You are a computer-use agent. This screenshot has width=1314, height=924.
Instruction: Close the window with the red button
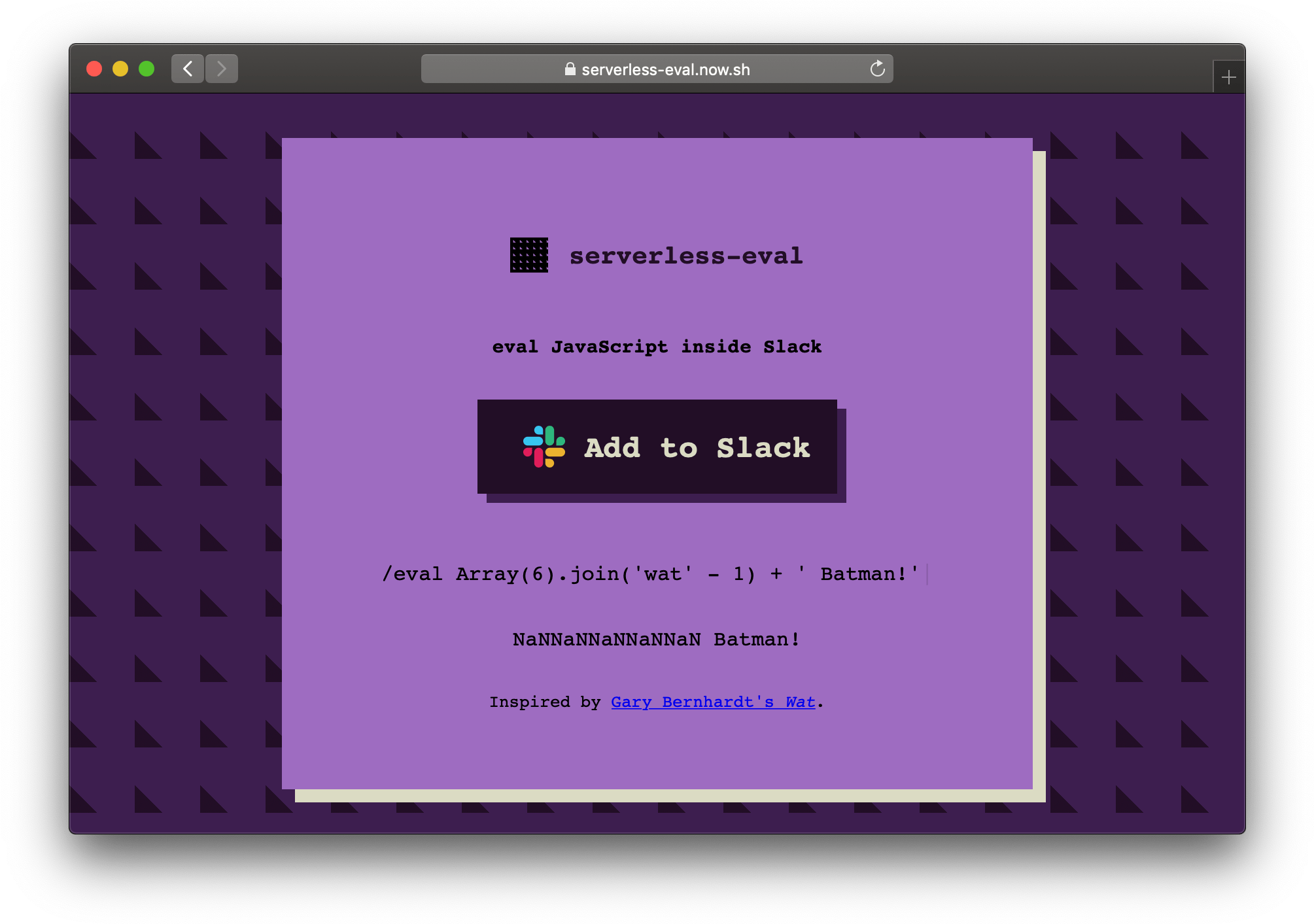point(94,69)
